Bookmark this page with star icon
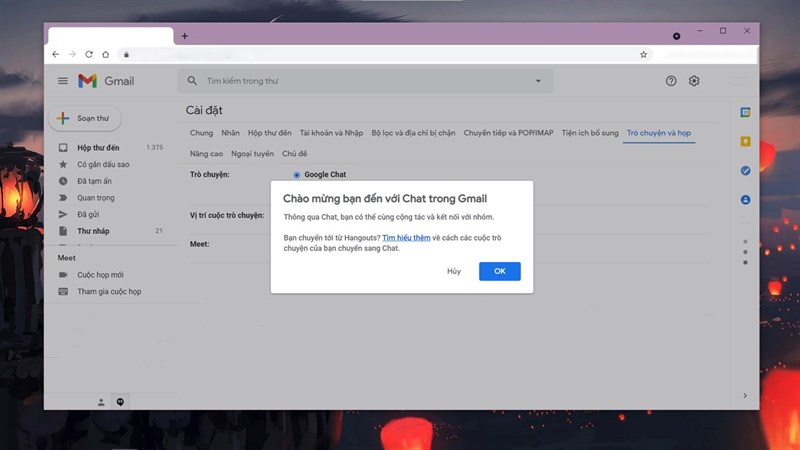The width and height of the screenshot is (800, 450). pos(643,55)
